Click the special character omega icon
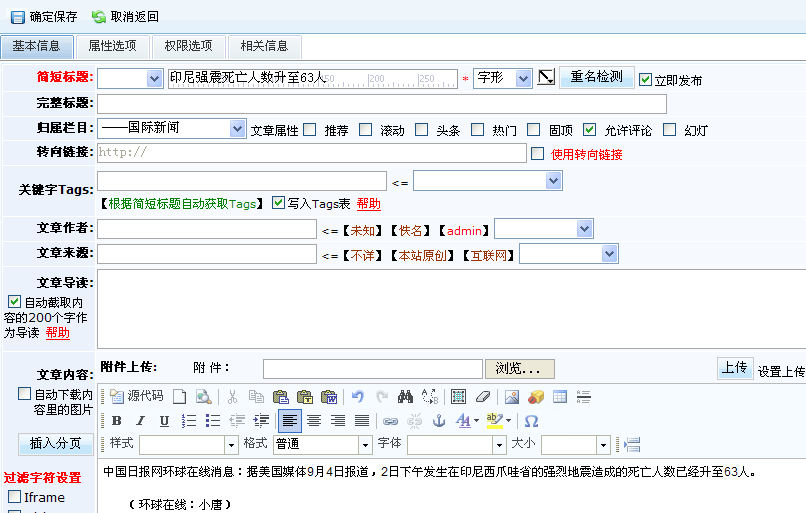Image resolution: width=806 pixels, height=513 pixels. (x=531, y=421)
